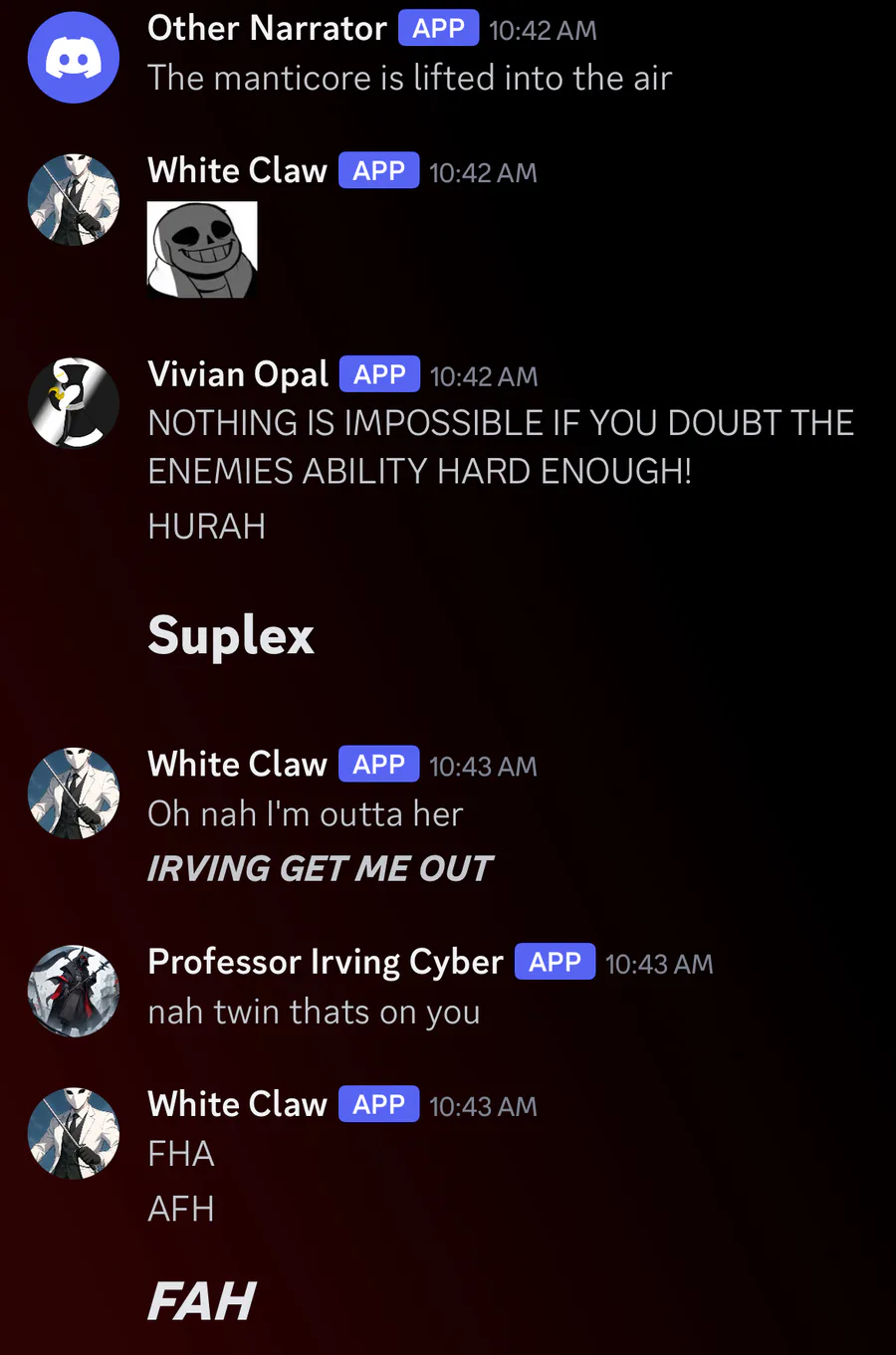Click White Claw's avatar beside skull image
The height and width of the screenshot is (1355, 896).
click(x=74, y=199)
